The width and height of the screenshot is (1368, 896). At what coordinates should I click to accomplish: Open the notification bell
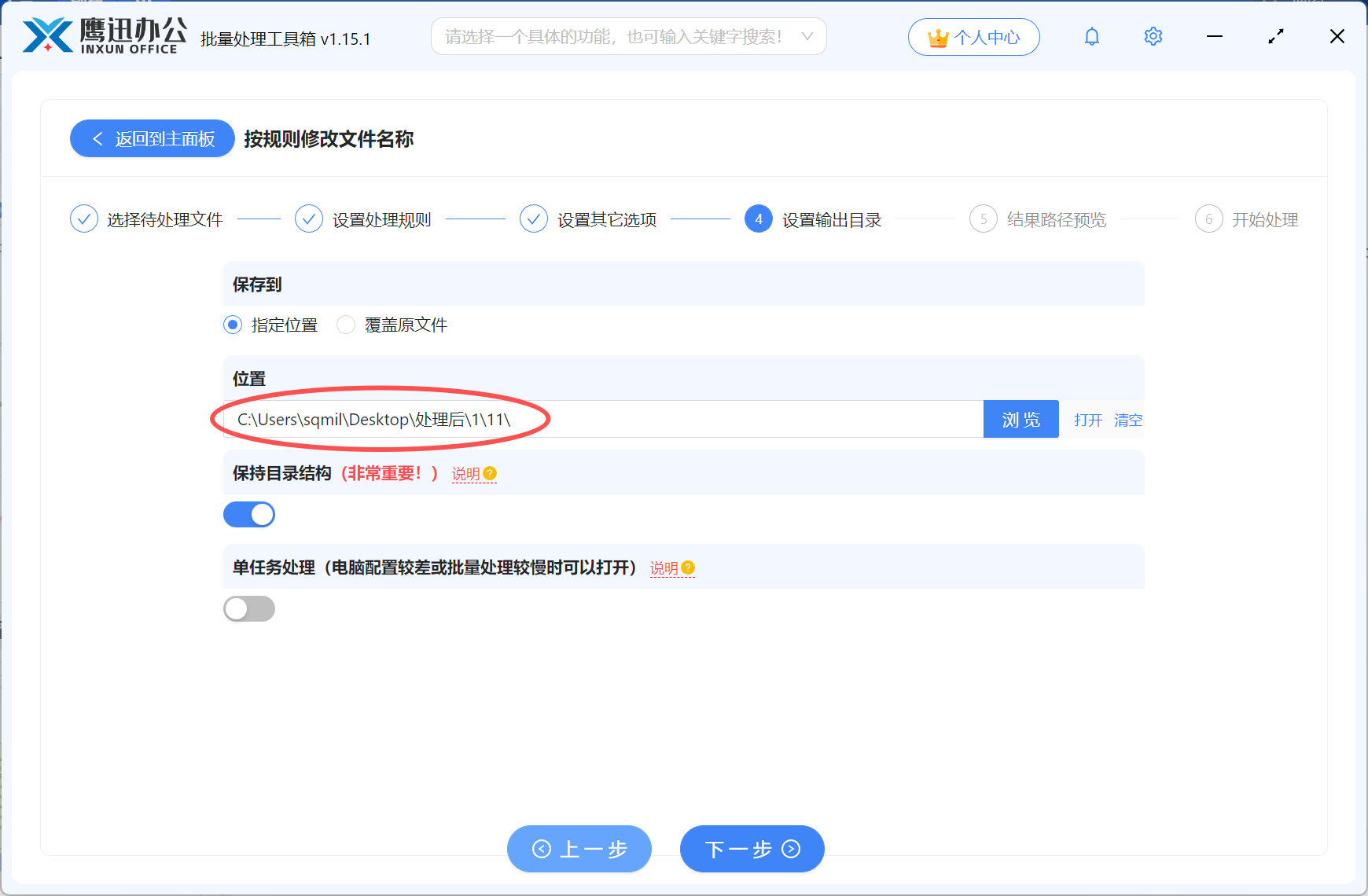[1092, 36]
